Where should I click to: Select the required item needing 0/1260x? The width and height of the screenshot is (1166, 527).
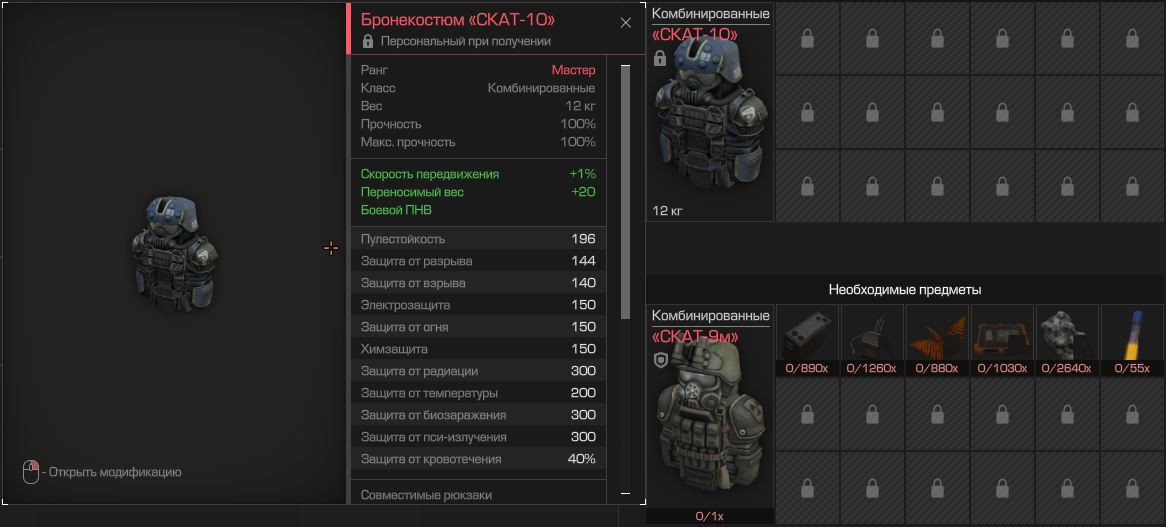point(872,340)
